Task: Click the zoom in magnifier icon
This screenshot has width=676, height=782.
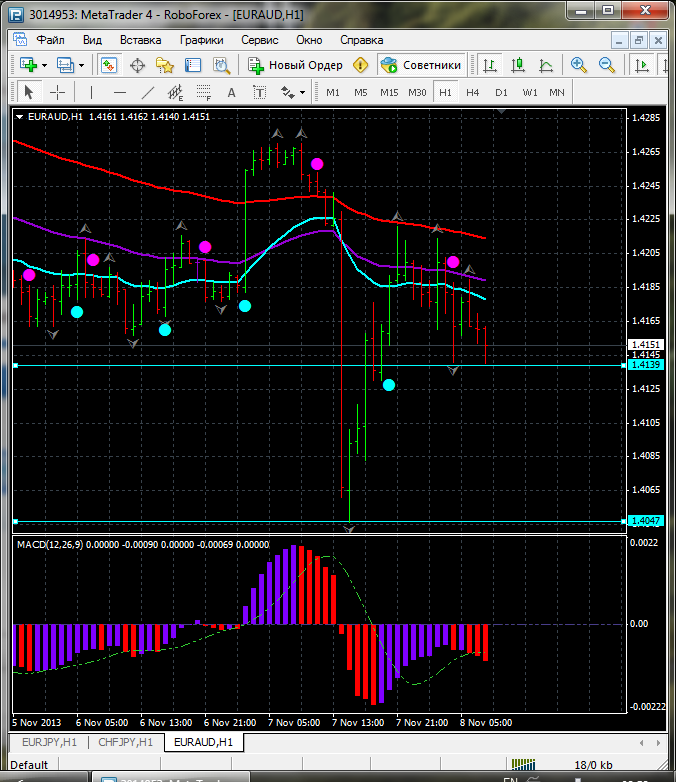Action: pos(579,65)
